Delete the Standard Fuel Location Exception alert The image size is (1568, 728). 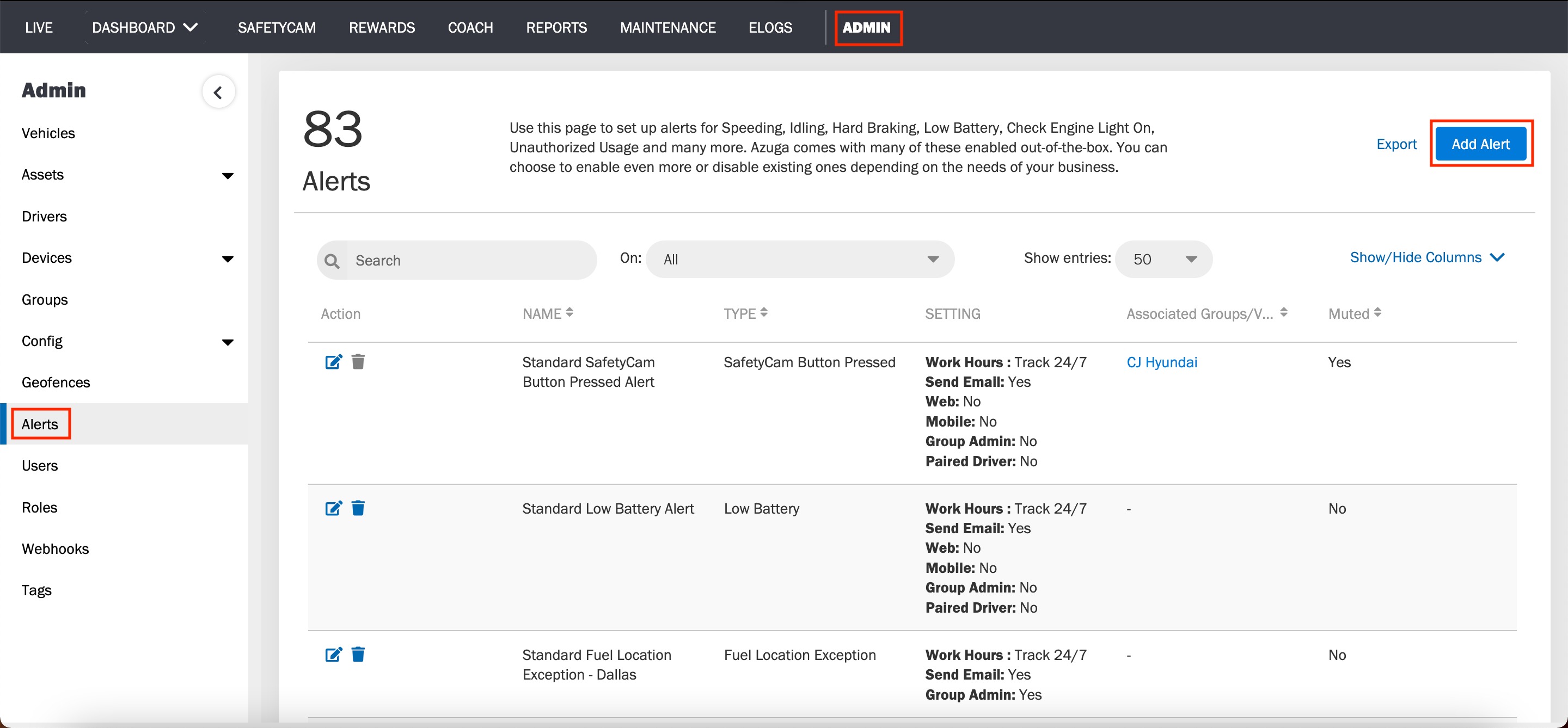click(x=358, y=655)
